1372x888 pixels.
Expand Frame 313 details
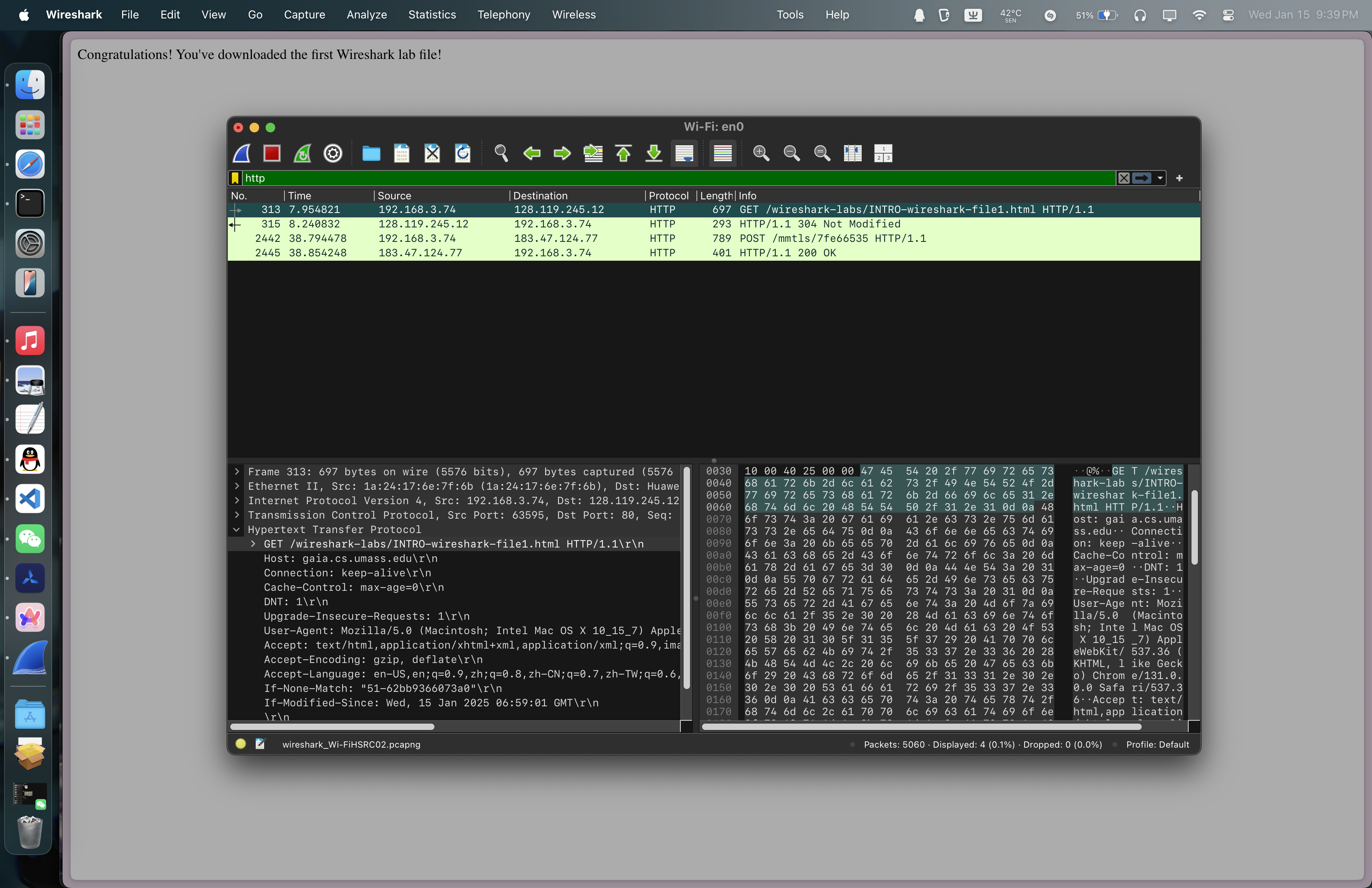pyautogui.click(x=236, y=472)
